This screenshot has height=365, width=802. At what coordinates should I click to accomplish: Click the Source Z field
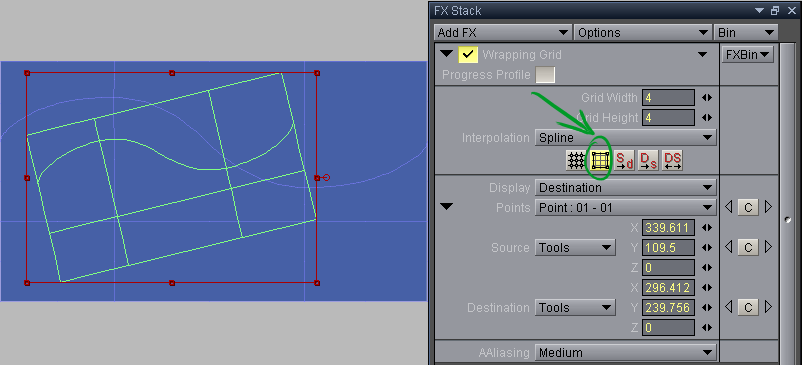tap(669, 267)
